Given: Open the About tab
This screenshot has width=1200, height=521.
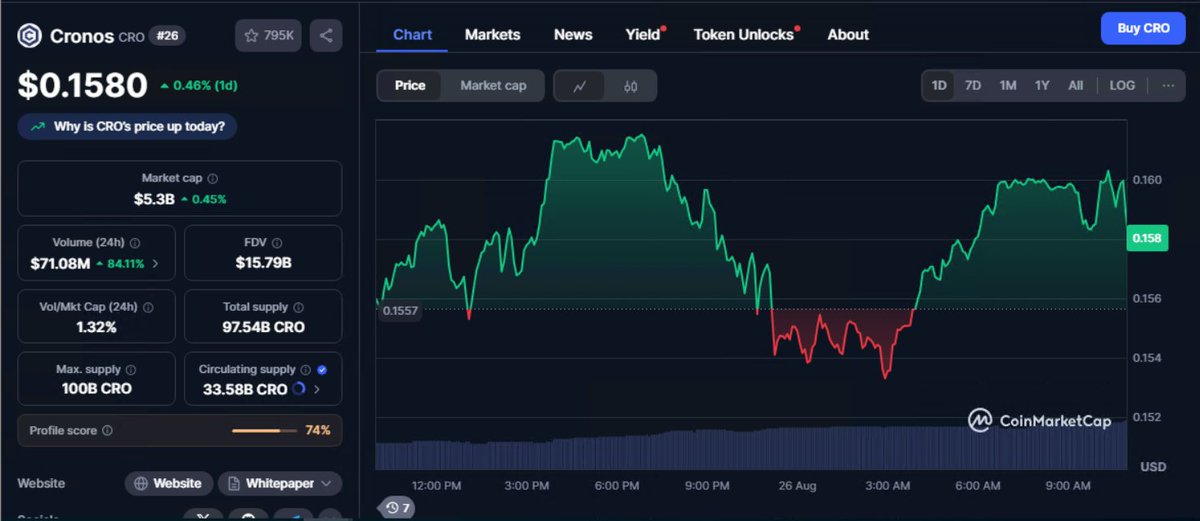Looking at the screenshot, I should 848,34.
